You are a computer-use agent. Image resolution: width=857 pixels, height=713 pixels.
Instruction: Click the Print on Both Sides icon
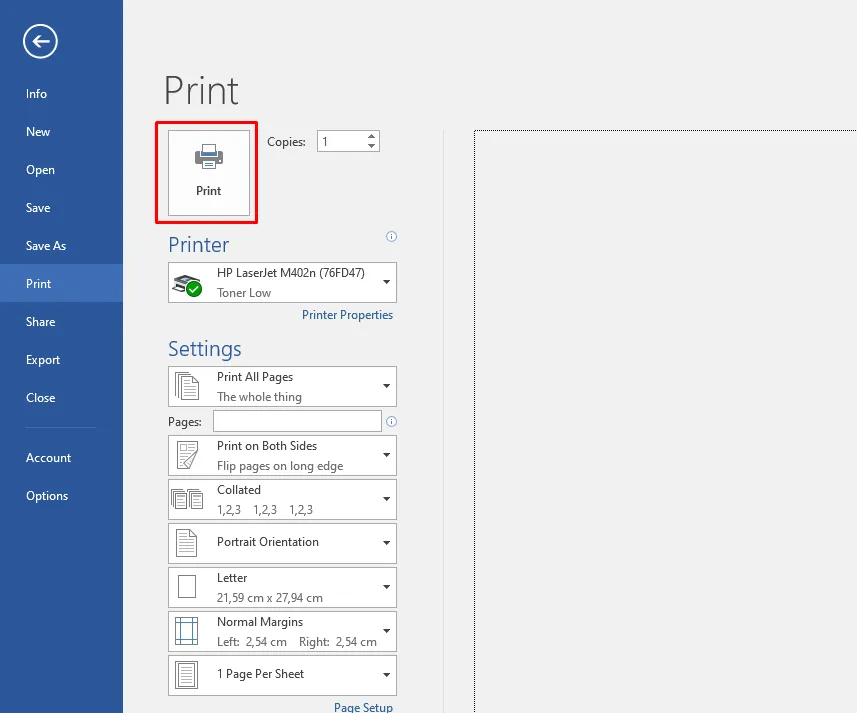[187, 455]
